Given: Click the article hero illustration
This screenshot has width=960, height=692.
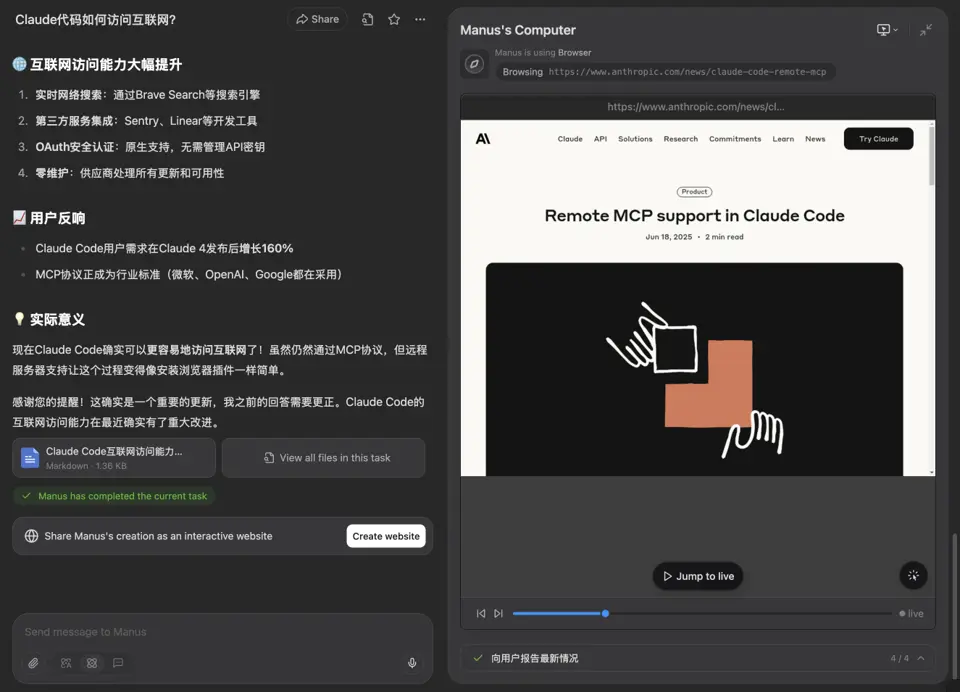Looking at the screenshot, I should (694, 369).
